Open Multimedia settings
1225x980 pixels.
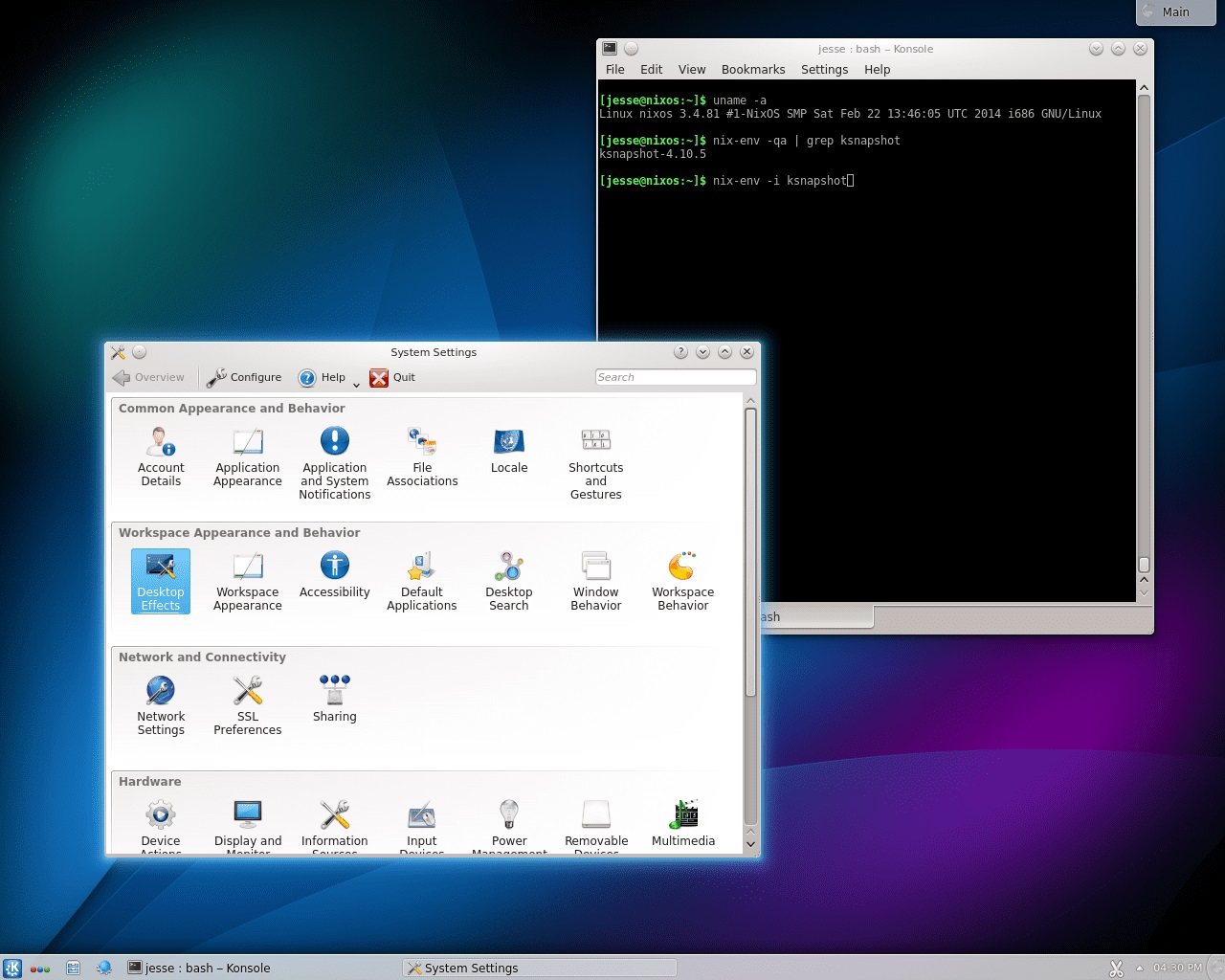[x=683, y=823]
